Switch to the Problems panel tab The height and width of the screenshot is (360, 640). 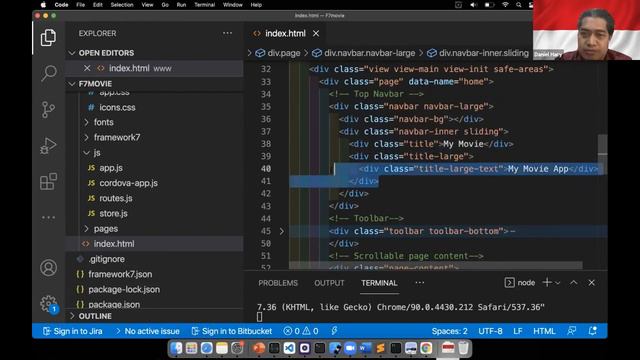coord(278,283)
